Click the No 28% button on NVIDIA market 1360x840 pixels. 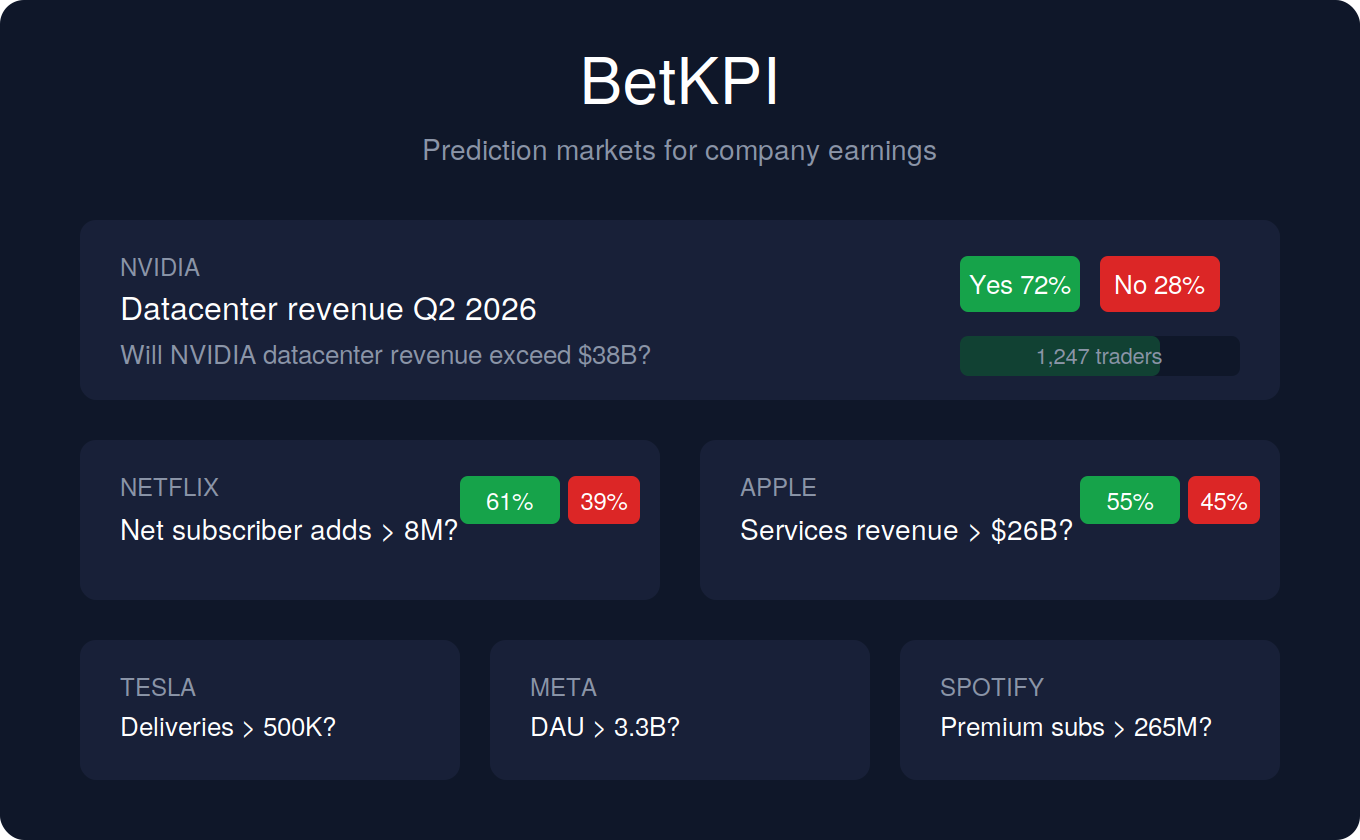(1159, 284)
